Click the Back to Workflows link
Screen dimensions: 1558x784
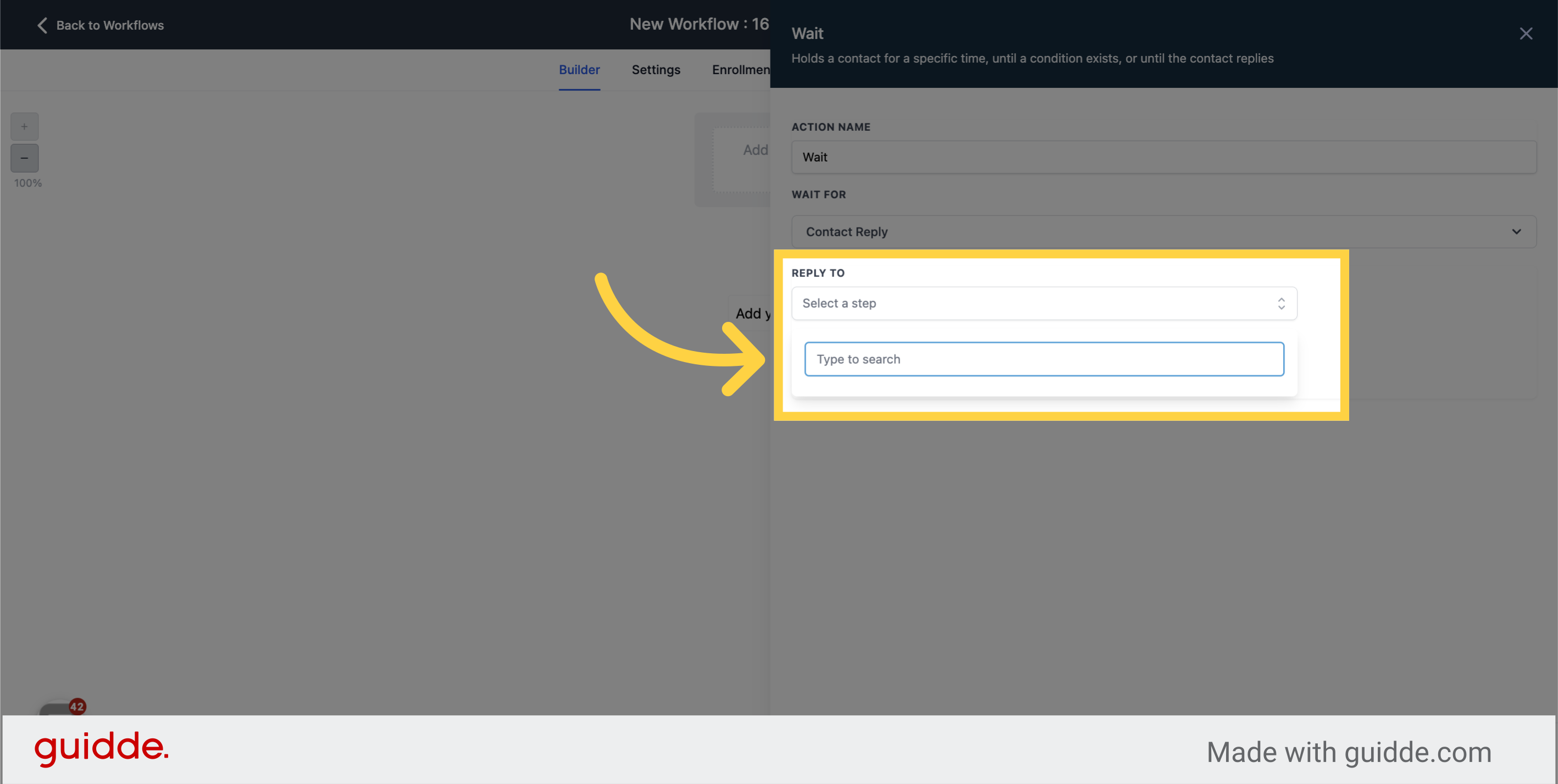110,25
